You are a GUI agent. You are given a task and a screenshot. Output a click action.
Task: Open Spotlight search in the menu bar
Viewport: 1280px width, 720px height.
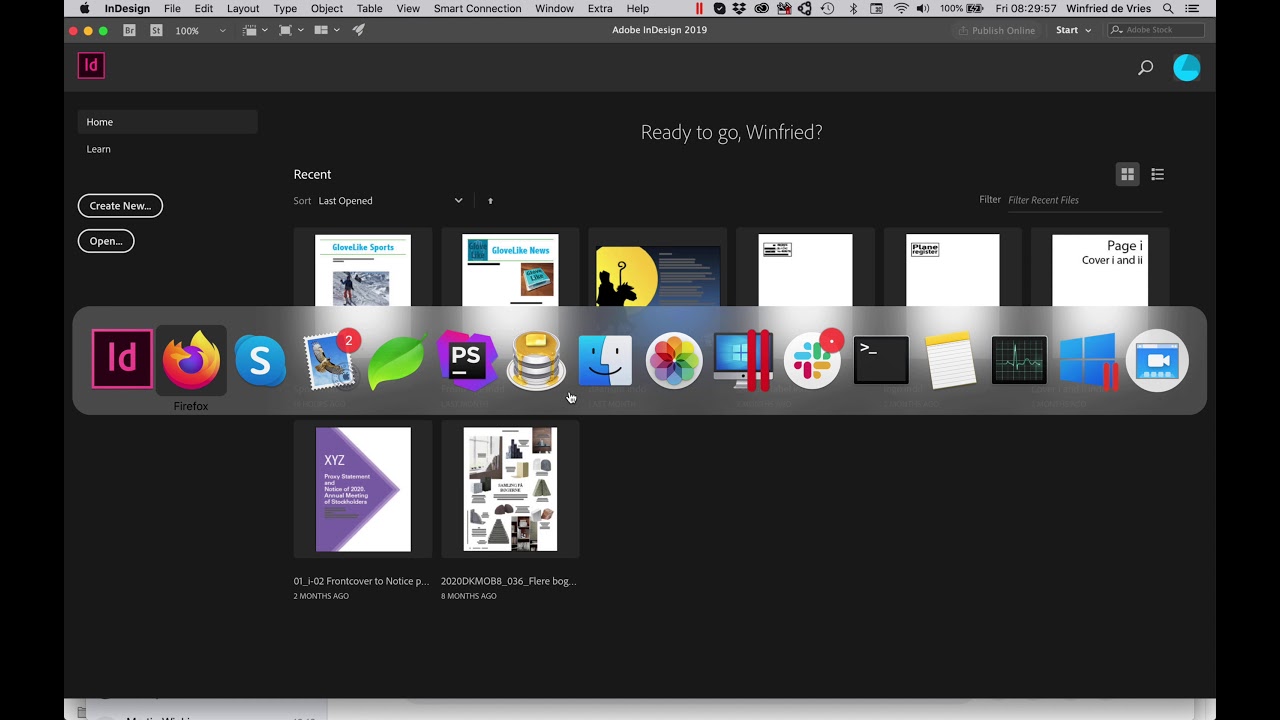click(x=1168, y=8)
